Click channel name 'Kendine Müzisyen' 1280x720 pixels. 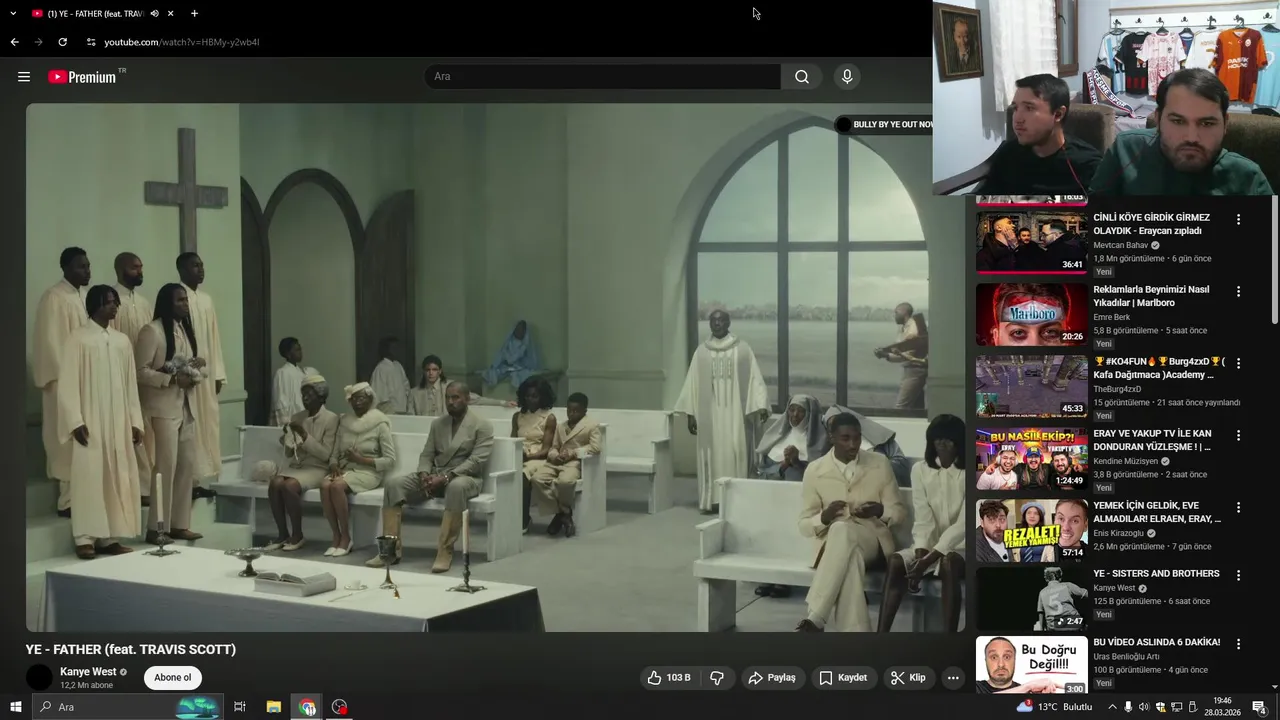(1125, 461)
